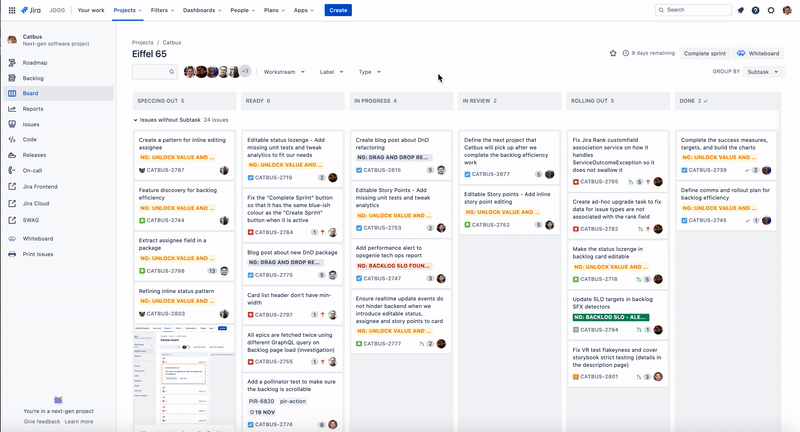
Task: Open the settings gear icon
Action: point(771,10)
